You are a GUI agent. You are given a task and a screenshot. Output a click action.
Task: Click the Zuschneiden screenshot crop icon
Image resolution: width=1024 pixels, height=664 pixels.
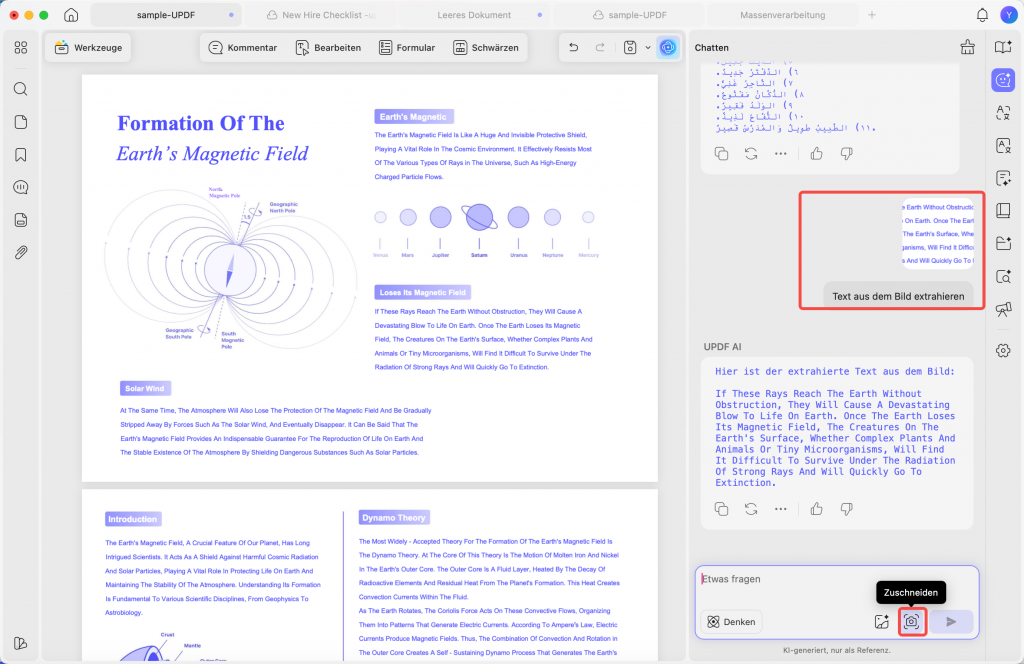click(x=912, y=622)
